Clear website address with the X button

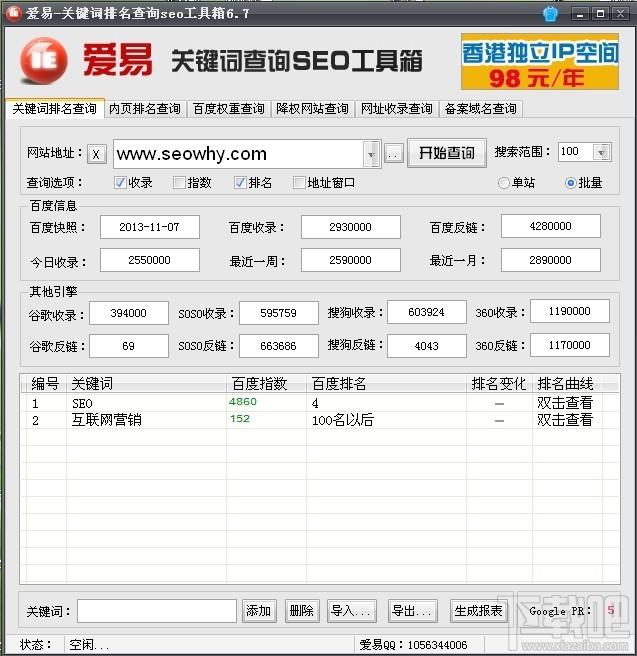97,154
